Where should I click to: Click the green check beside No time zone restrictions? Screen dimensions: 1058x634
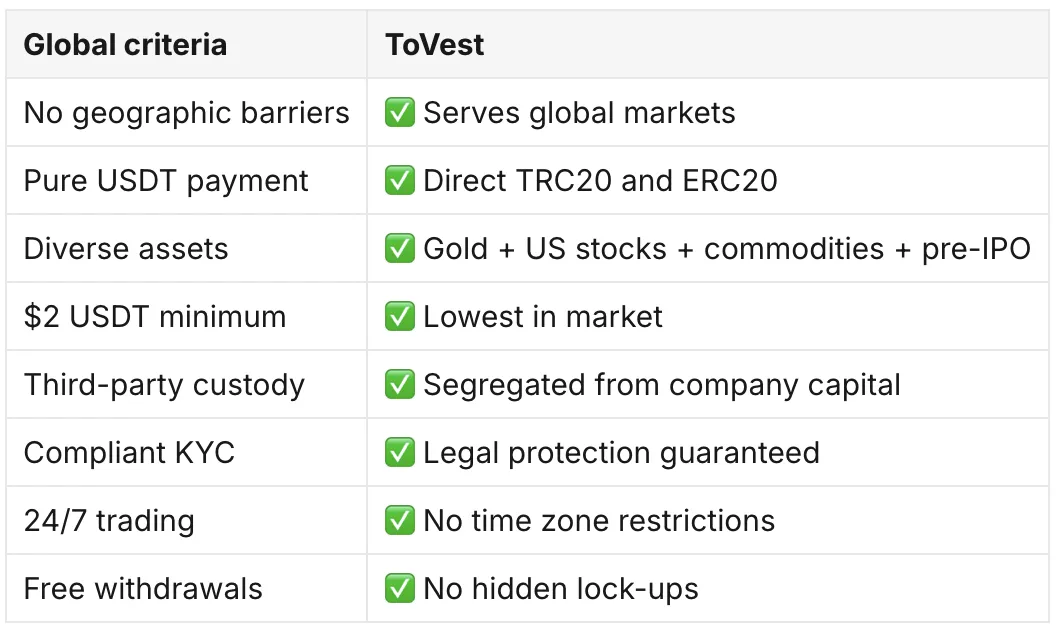399,520
